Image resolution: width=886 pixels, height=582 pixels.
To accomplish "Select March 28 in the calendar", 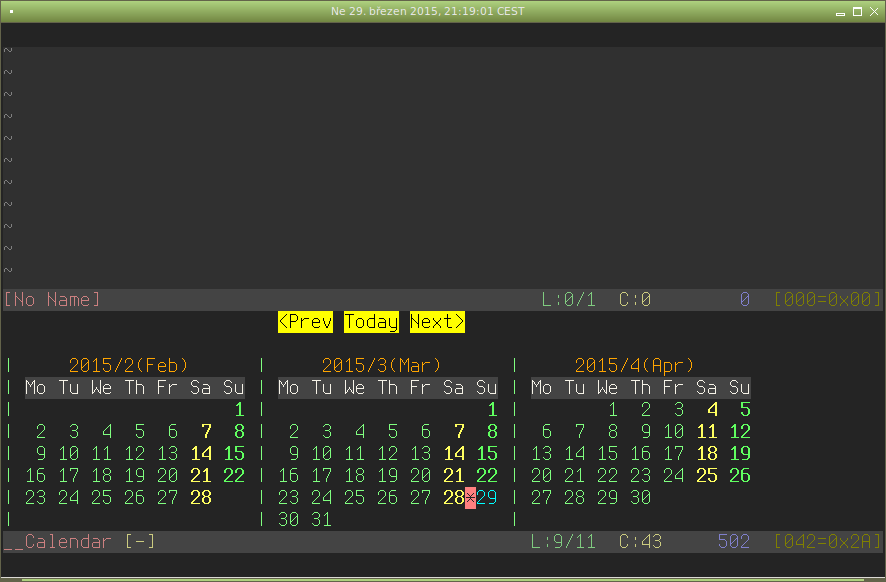I will 454,498.
